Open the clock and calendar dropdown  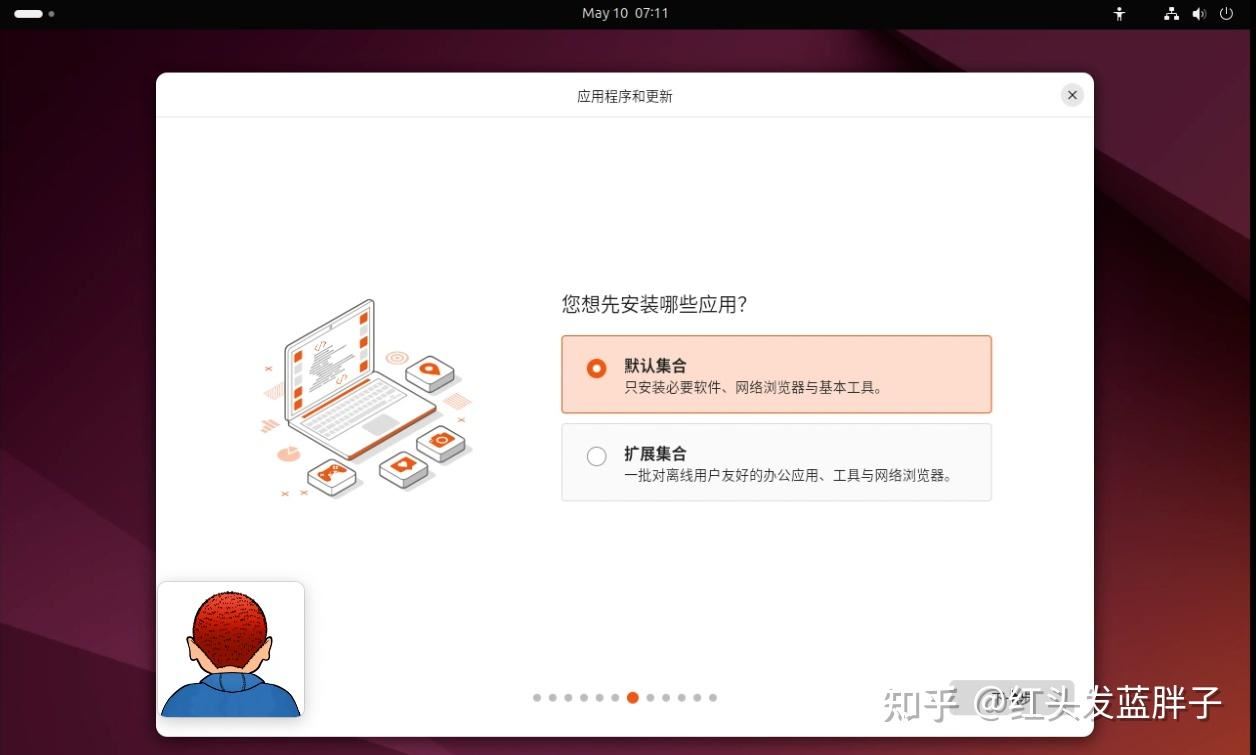coord(625,14)
